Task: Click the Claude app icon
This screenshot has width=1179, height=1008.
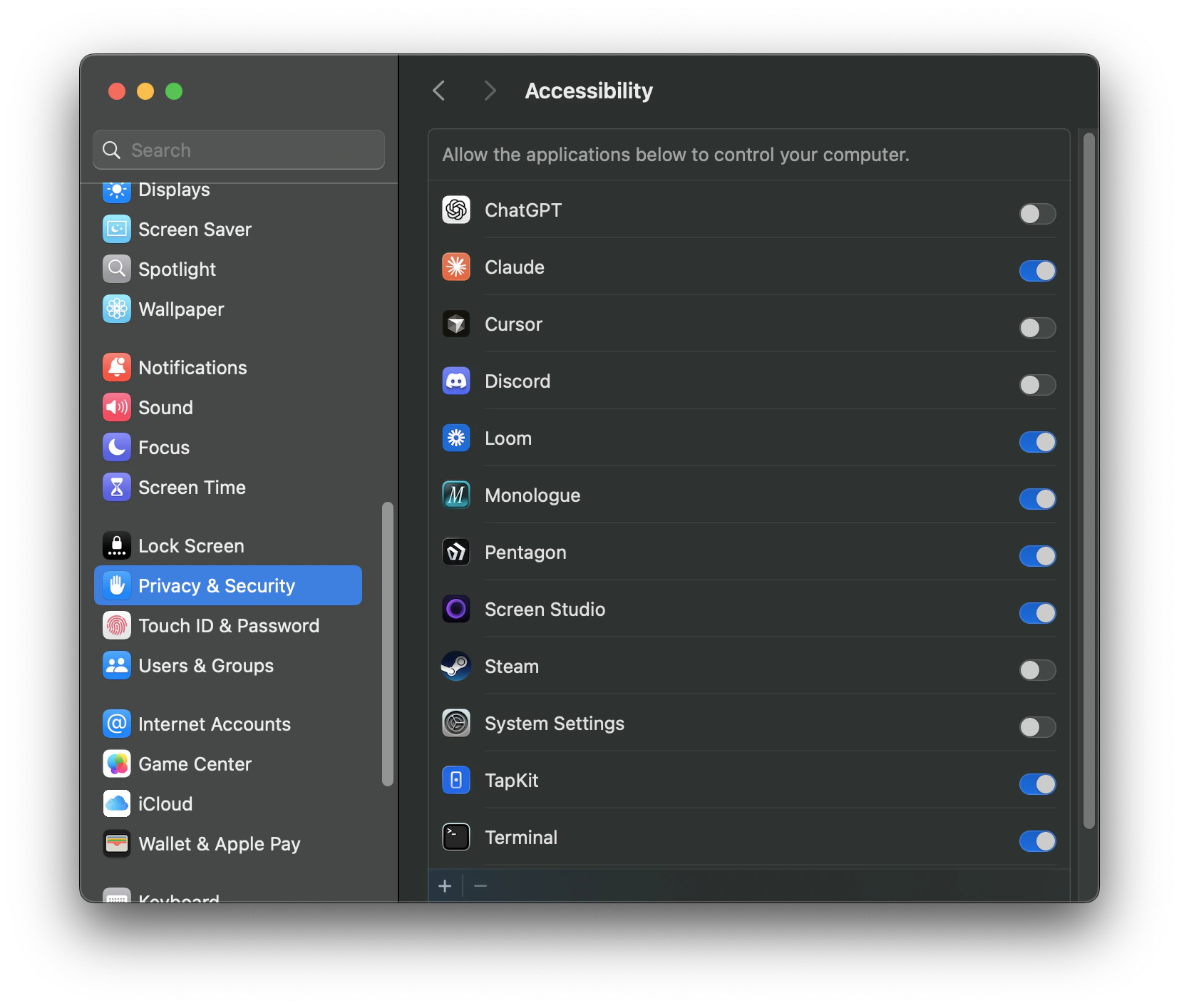Action: (456, 267)
